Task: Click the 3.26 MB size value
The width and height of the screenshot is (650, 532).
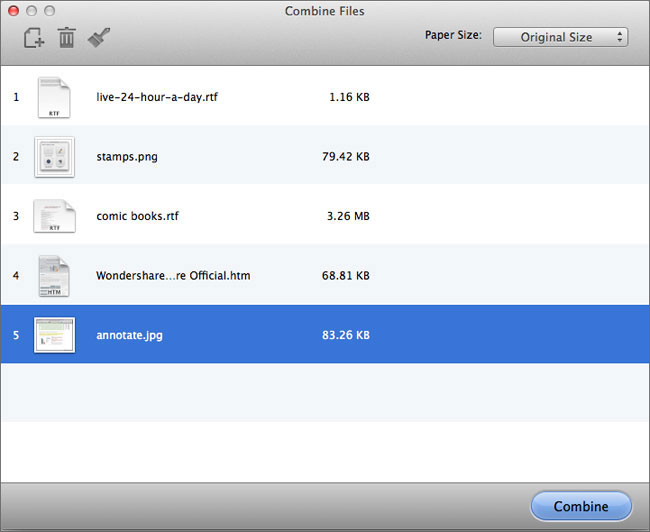Action: [x=348, y=216]
